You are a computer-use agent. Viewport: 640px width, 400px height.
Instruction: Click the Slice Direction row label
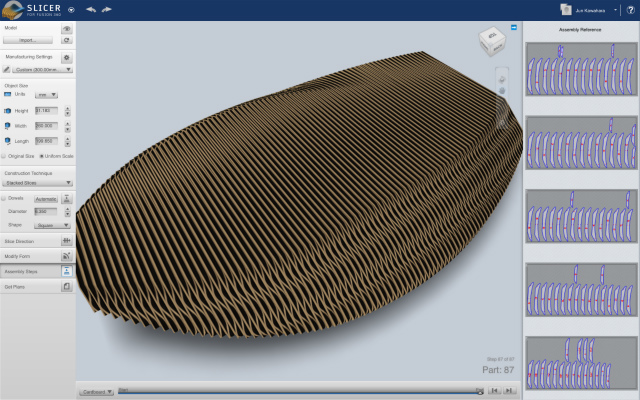coord(19,241)
